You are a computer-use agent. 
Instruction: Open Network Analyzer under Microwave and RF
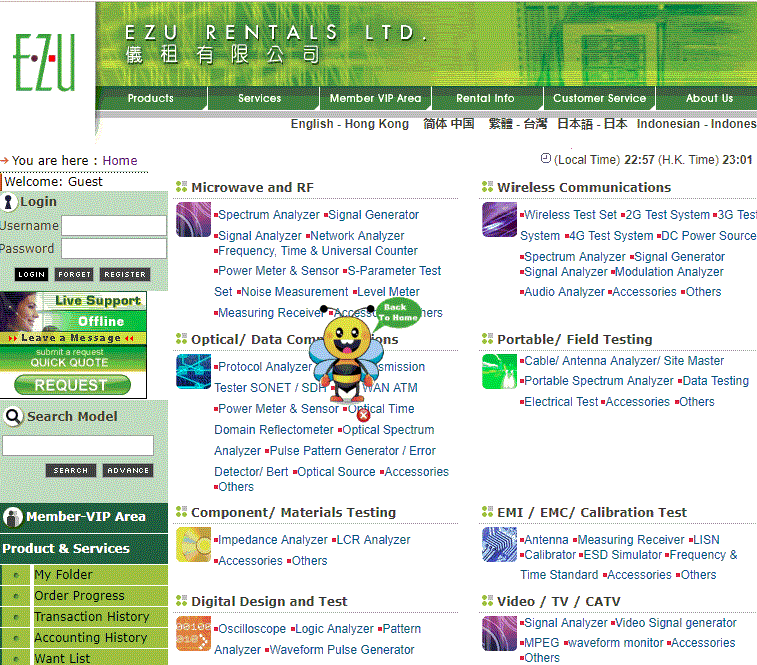click(x=357, y=236)
